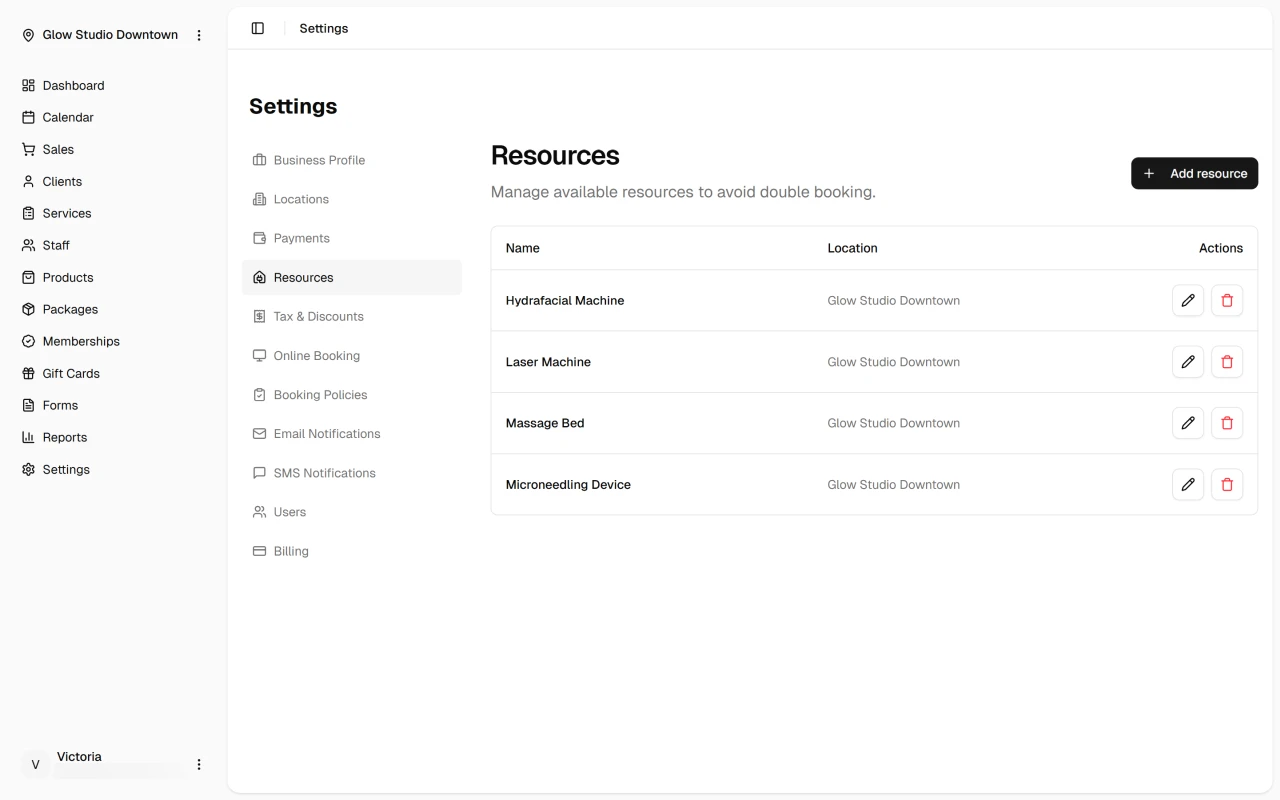The image size is (1280, 800).
Task: Open the Packages page
Action: pyautogui.click(x=113, y=309)
